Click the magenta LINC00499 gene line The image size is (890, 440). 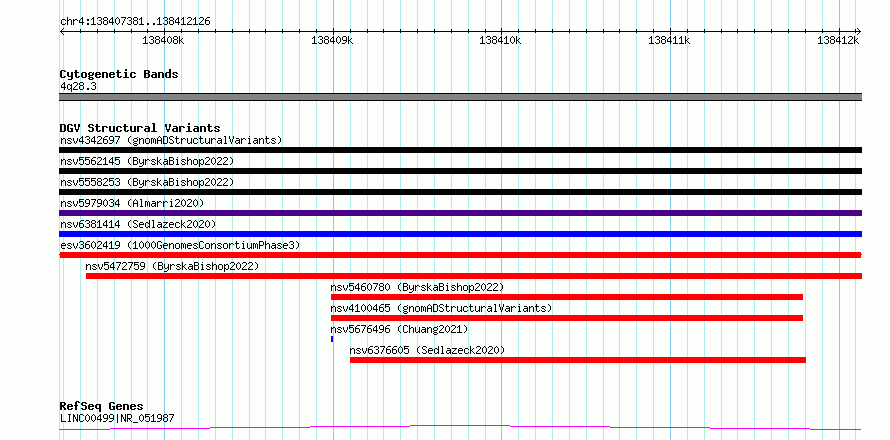pos(460,428)
